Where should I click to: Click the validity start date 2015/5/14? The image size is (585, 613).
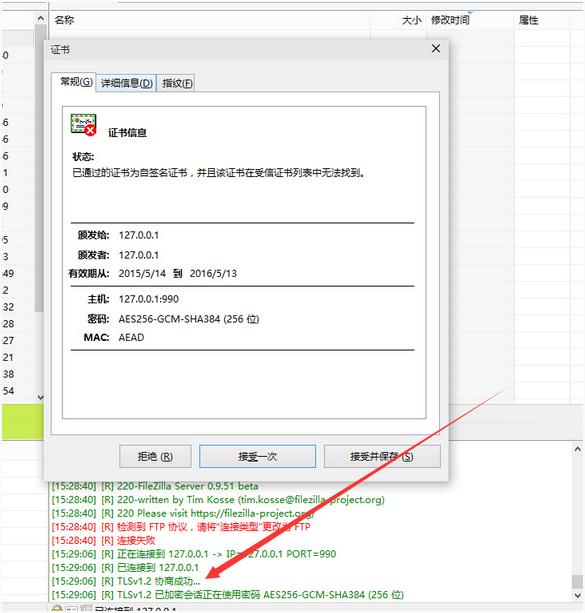142,273
